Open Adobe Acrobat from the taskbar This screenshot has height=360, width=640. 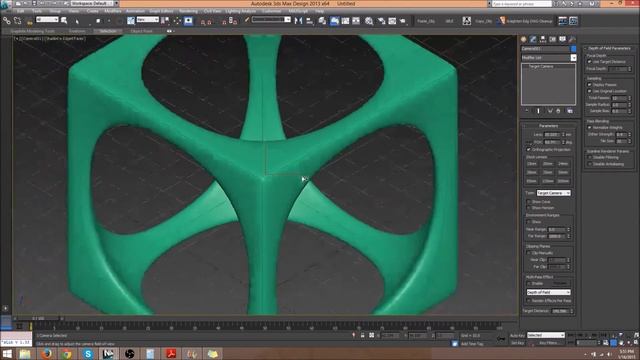coord(171,353)
